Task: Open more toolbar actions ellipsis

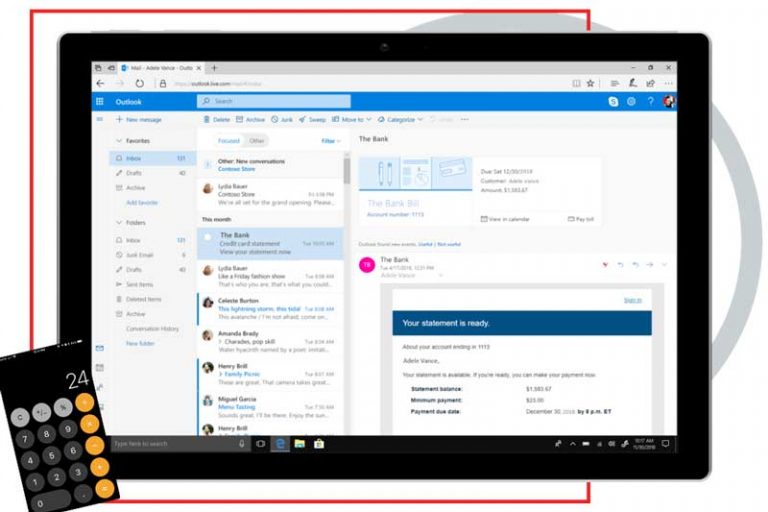Action: 464,120
